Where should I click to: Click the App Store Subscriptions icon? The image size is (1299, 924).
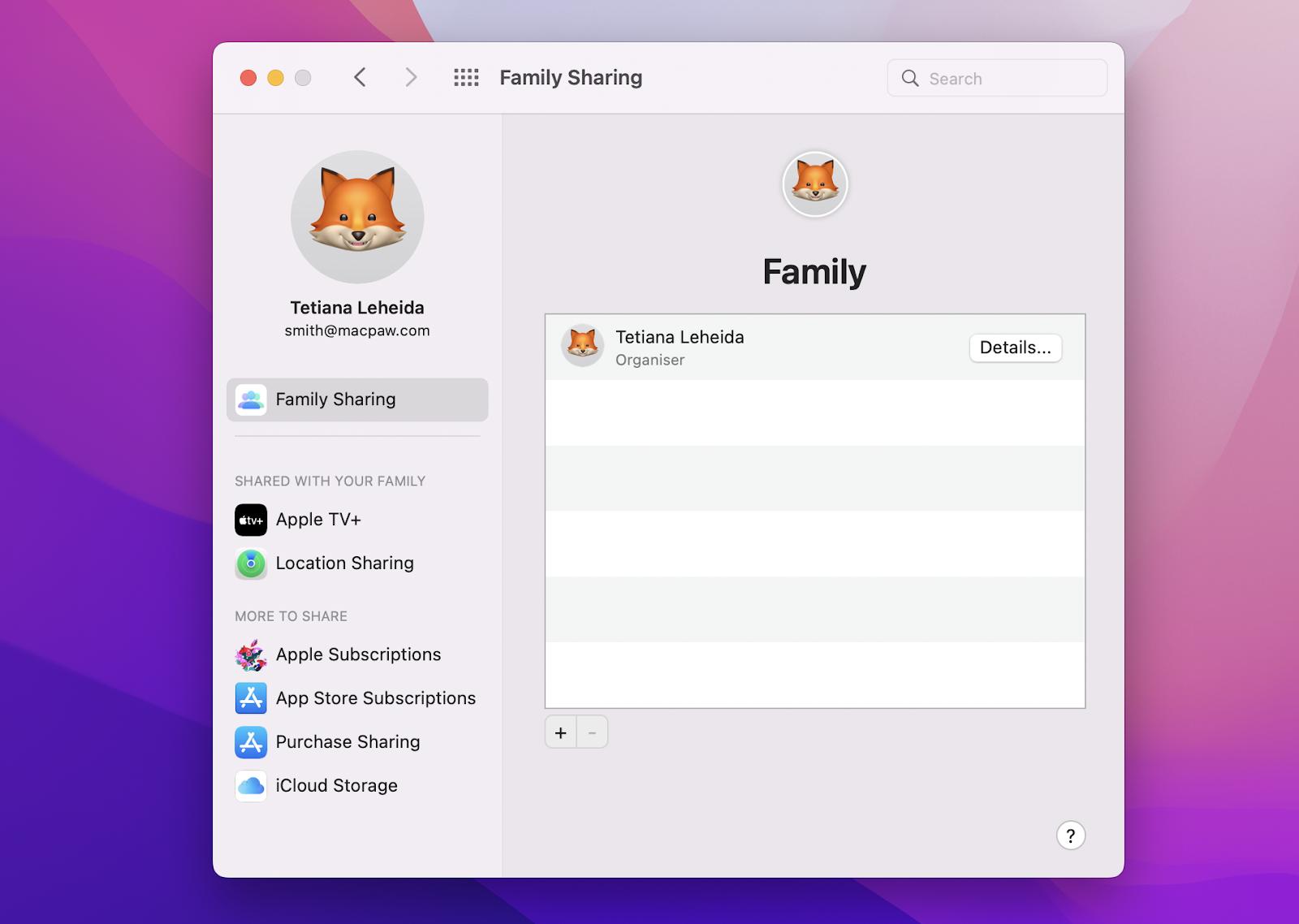[x=251, y=698]
